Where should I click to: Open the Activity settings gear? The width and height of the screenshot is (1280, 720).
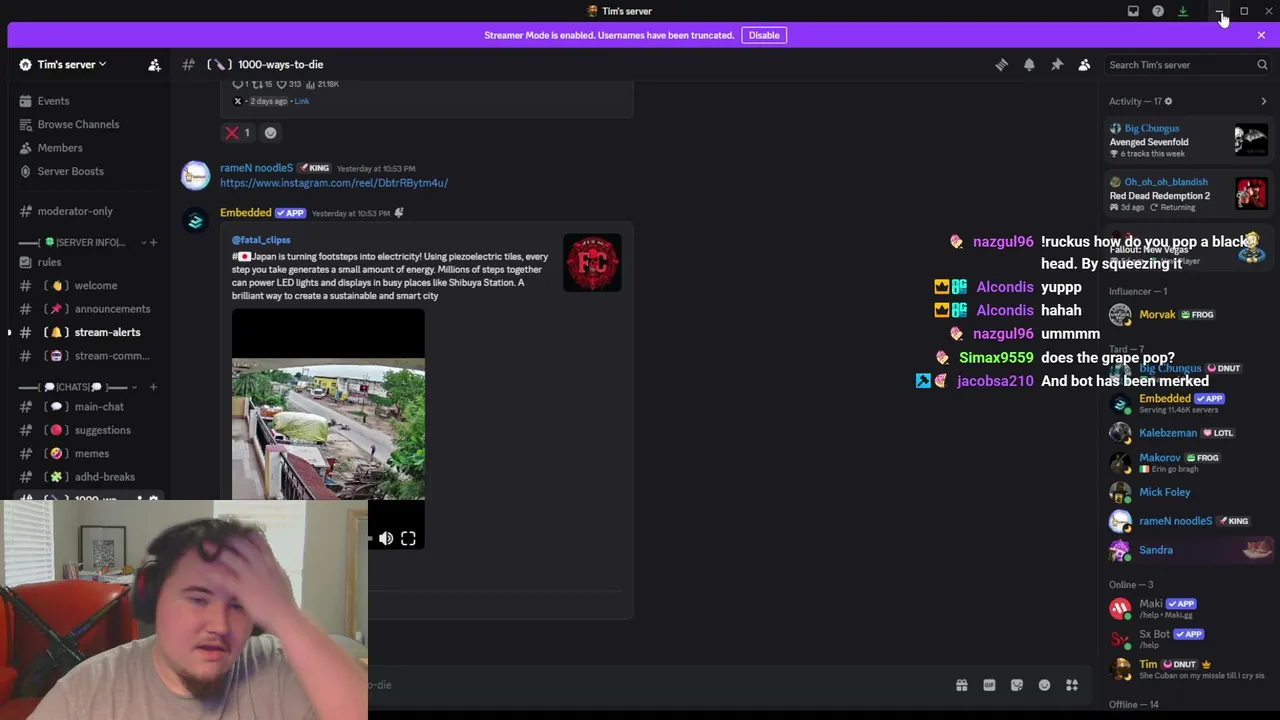[1168, 101]
